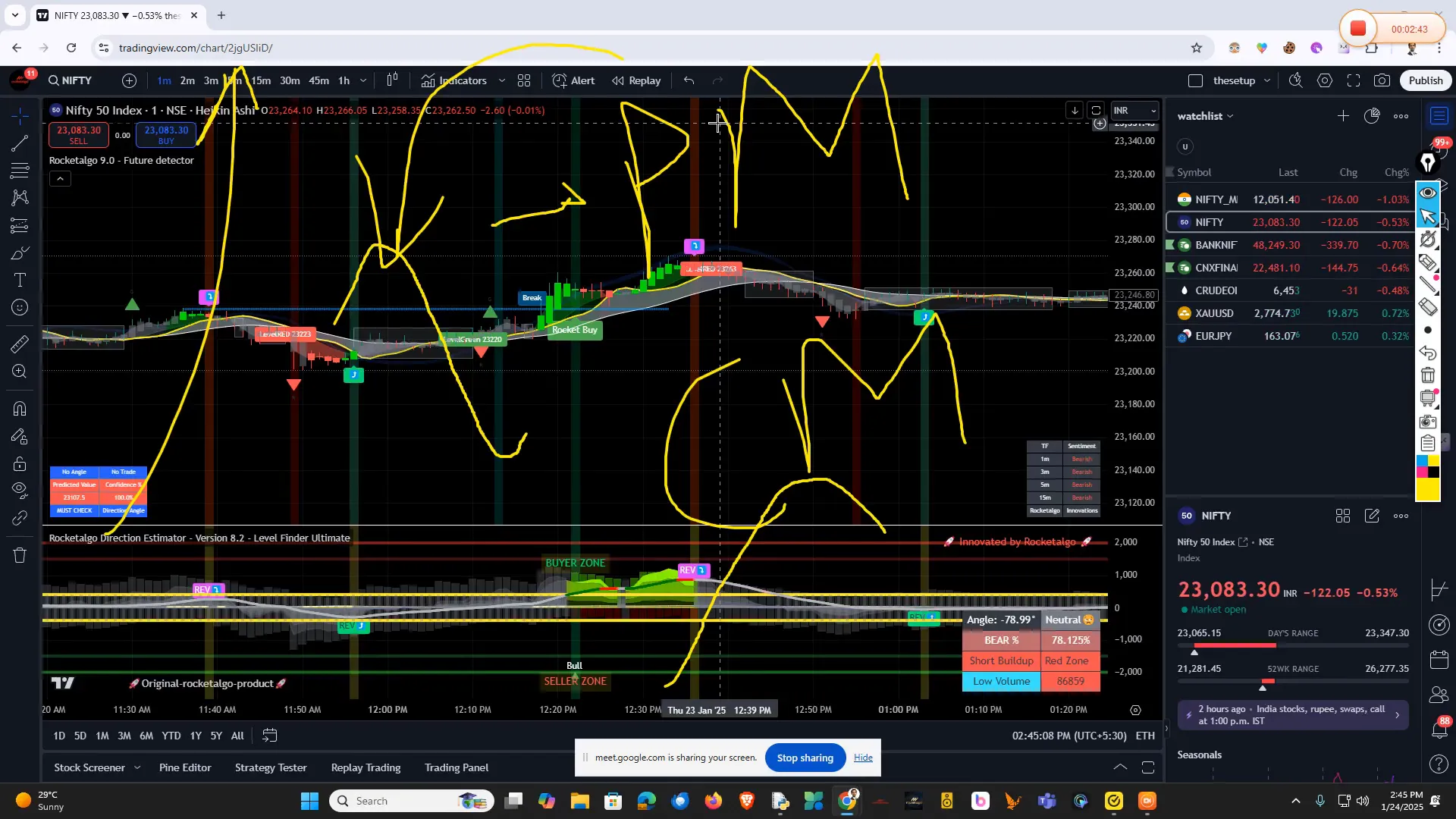Expand the thesetup layout dropdown
This screenshot has height=819, width=1456.
point(1267,80)
